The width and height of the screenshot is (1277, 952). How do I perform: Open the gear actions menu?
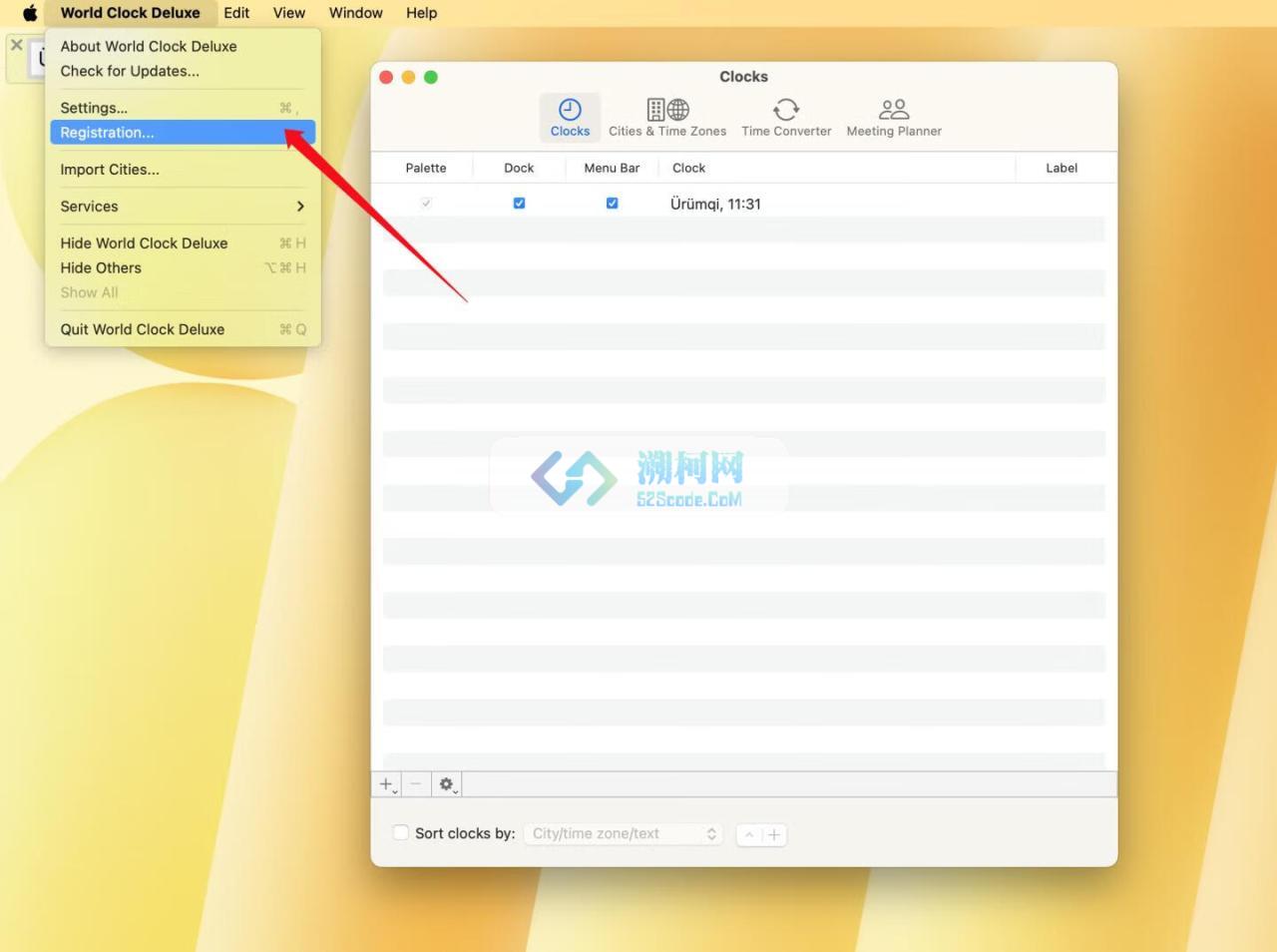[x=447, y=784]
